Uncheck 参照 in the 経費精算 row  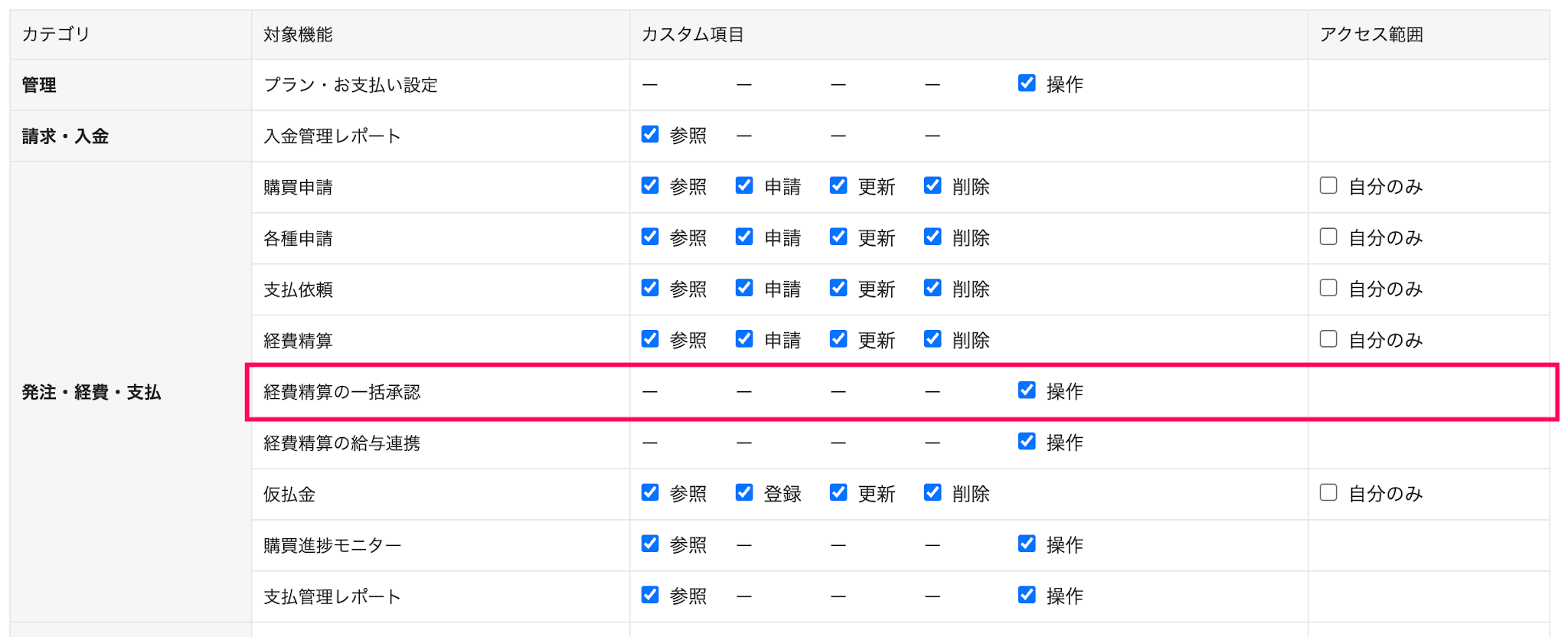(x=650, y=339)
